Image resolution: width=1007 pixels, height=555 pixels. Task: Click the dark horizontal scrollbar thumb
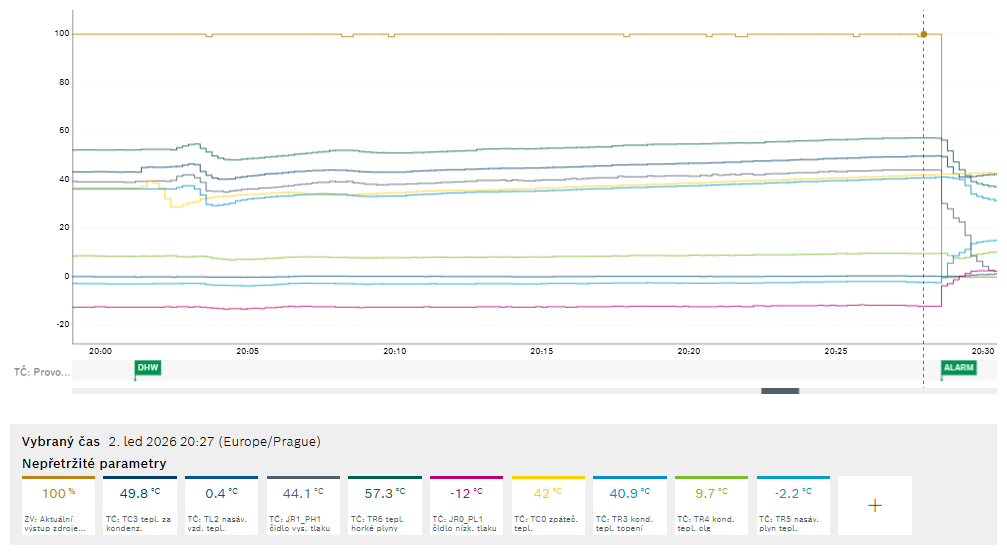780,391
